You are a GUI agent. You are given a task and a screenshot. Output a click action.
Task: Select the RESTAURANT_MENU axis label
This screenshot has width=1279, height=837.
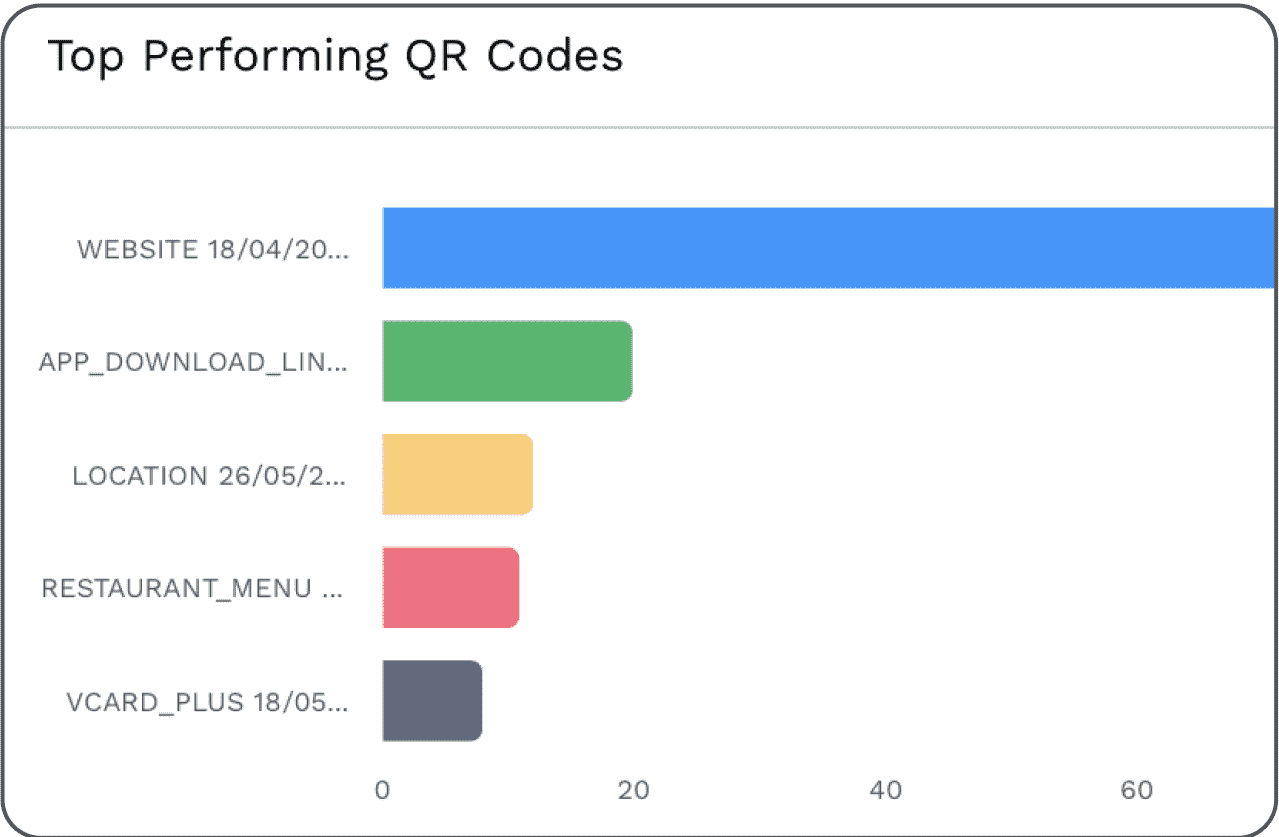pyautogui.click(x=192, y=588)
